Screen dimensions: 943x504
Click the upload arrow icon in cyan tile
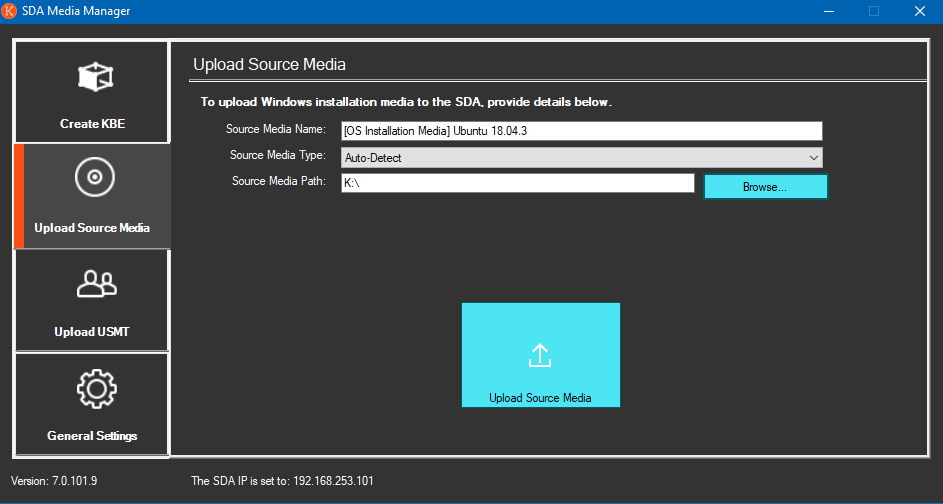point(540,354)
